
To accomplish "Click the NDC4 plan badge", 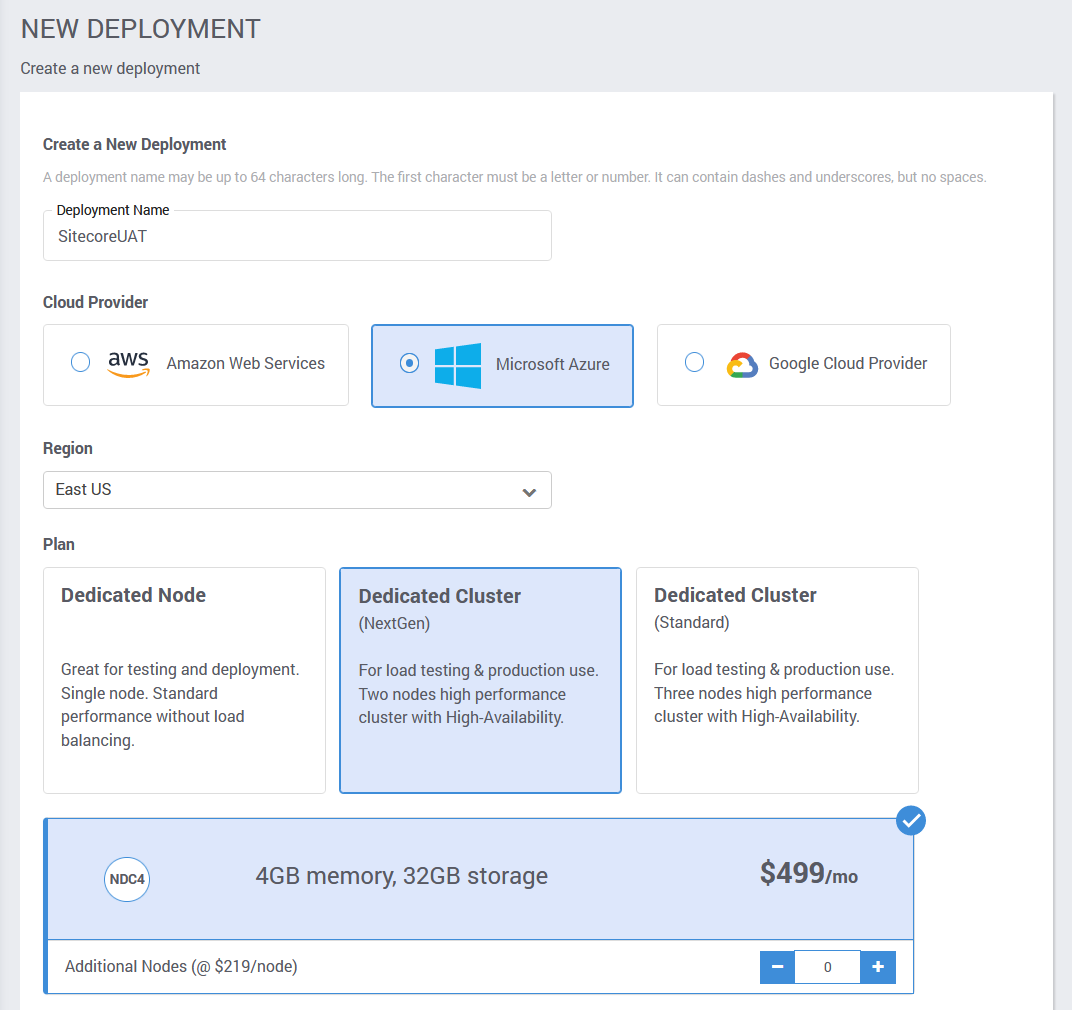I will tap(126, 879).
